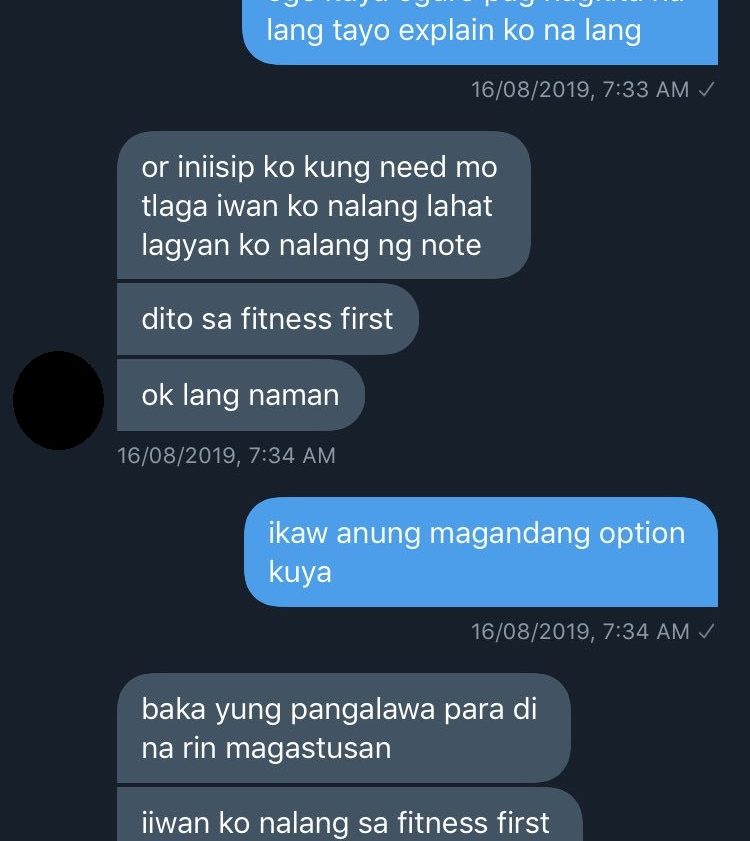Tap the 'iiwan ko nalang sa fitness first' message
The height and width of the screenshot is (841, 750).
350,814
